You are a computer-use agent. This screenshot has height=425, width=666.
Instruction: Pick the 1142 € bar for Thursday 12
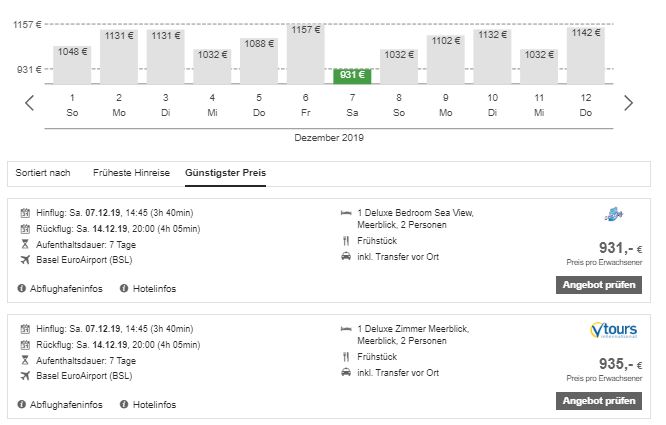[585, 57]
